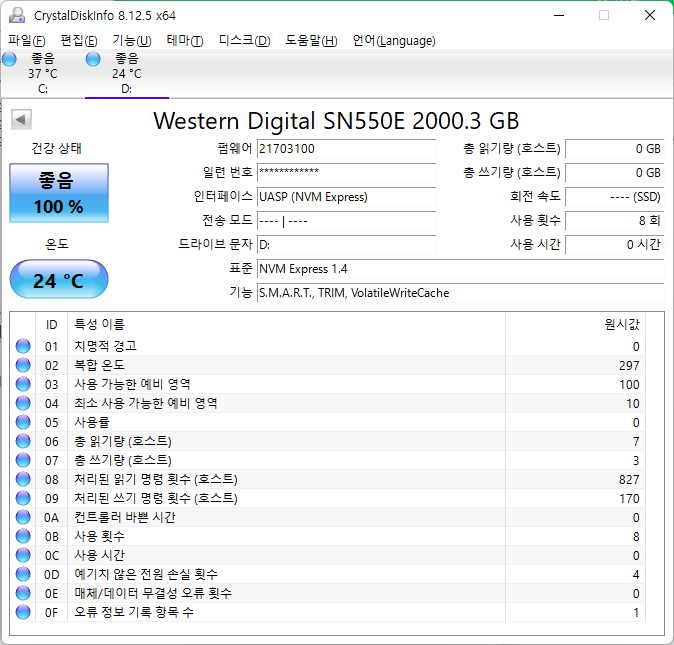
Task: Open the 디스크(D) menu
Action: (245, 41)
